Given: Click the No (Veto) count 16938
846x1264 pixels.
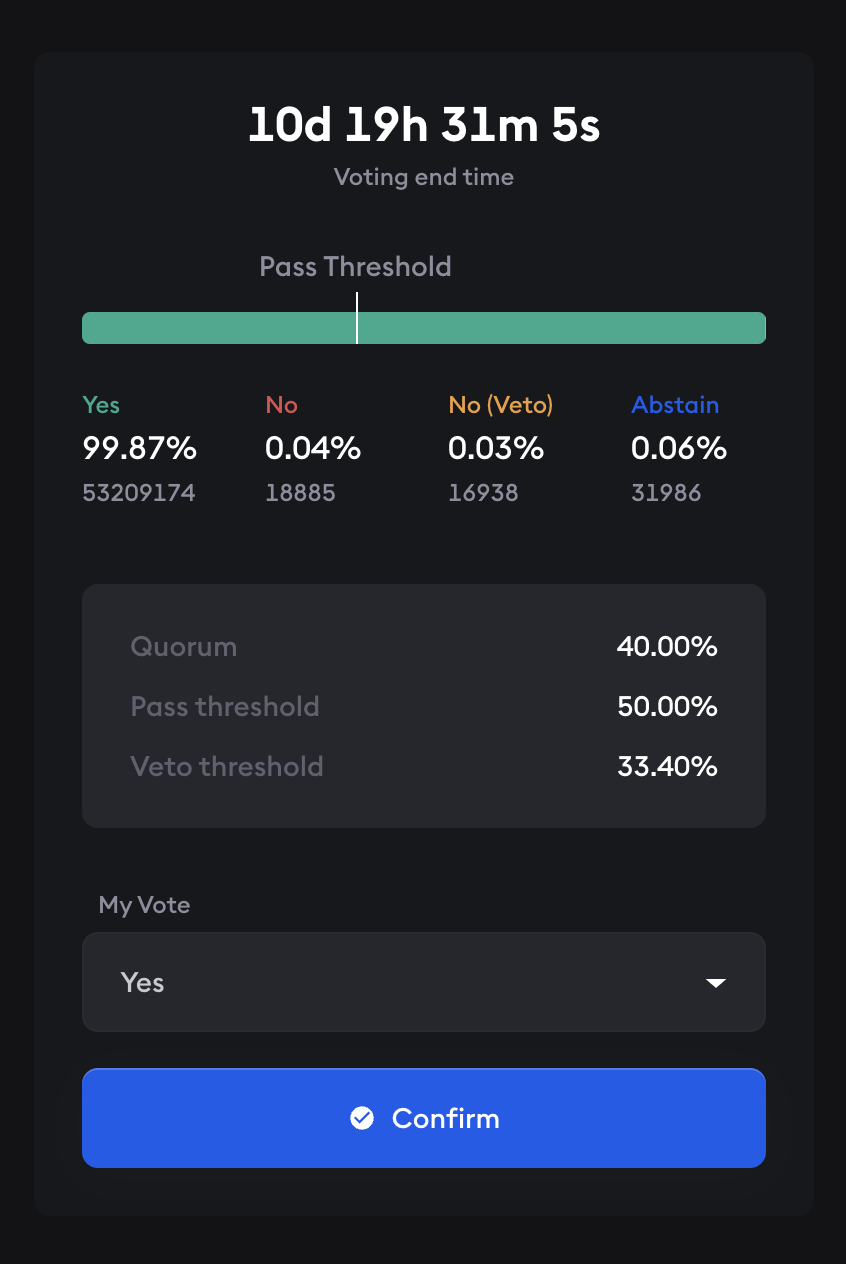Looking at the screenshot, I should pyautogui.click(x=483, y=492).
